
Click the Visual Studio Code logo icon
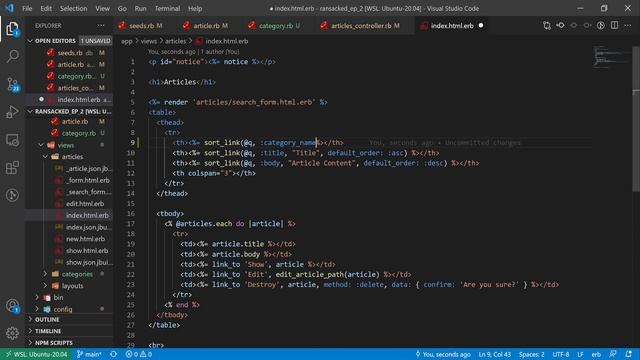[9, 8]
